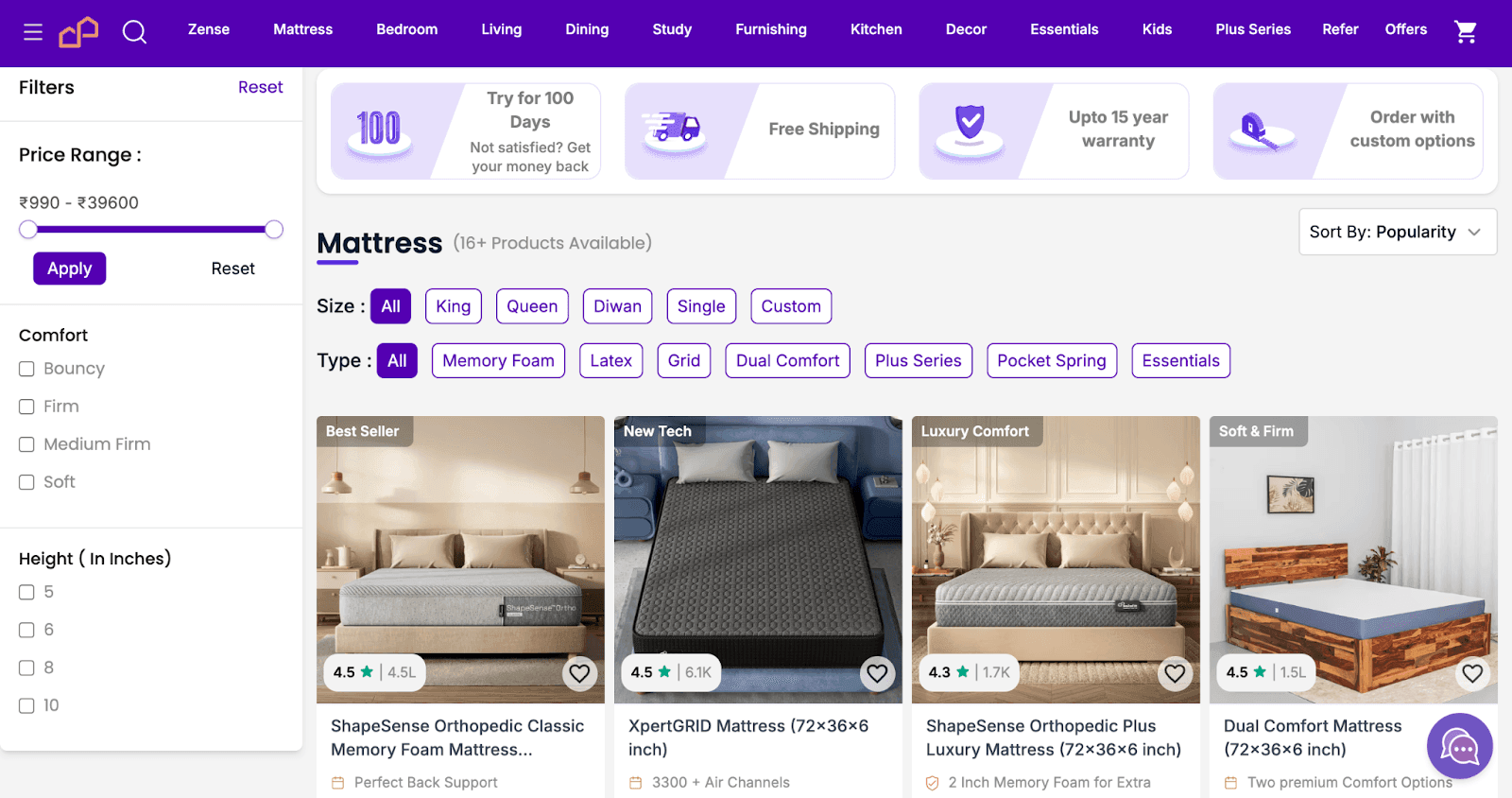Image resolution: width=1512 pixels, height=798 pixels.
Task: Open the chat support bubble
Action: tap(1458, 746)
